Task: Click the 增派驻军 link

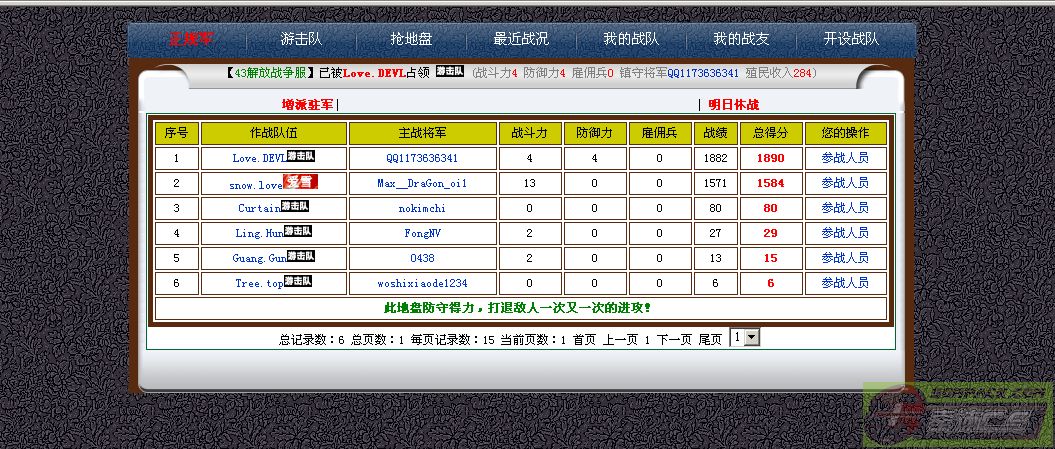Action: (308, 104)
